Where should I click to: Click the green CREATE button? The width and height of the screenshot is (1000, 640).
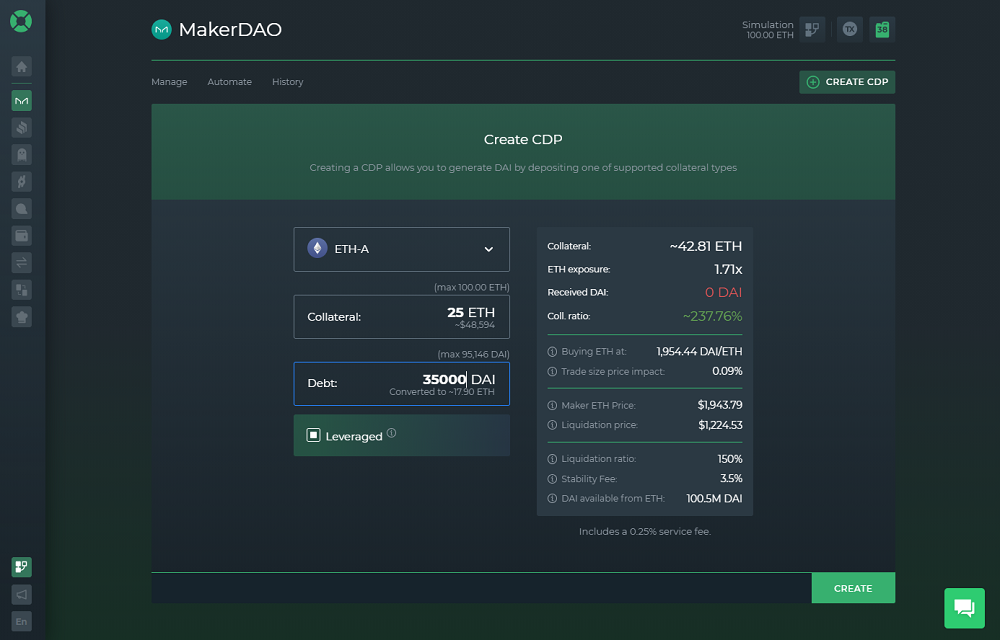pyautogui.click(x=853, y=588)
